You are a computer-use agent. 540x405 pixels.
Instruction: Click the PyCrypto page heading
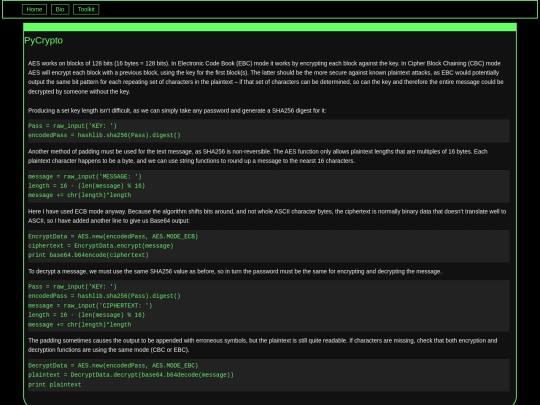coord(43,41)
